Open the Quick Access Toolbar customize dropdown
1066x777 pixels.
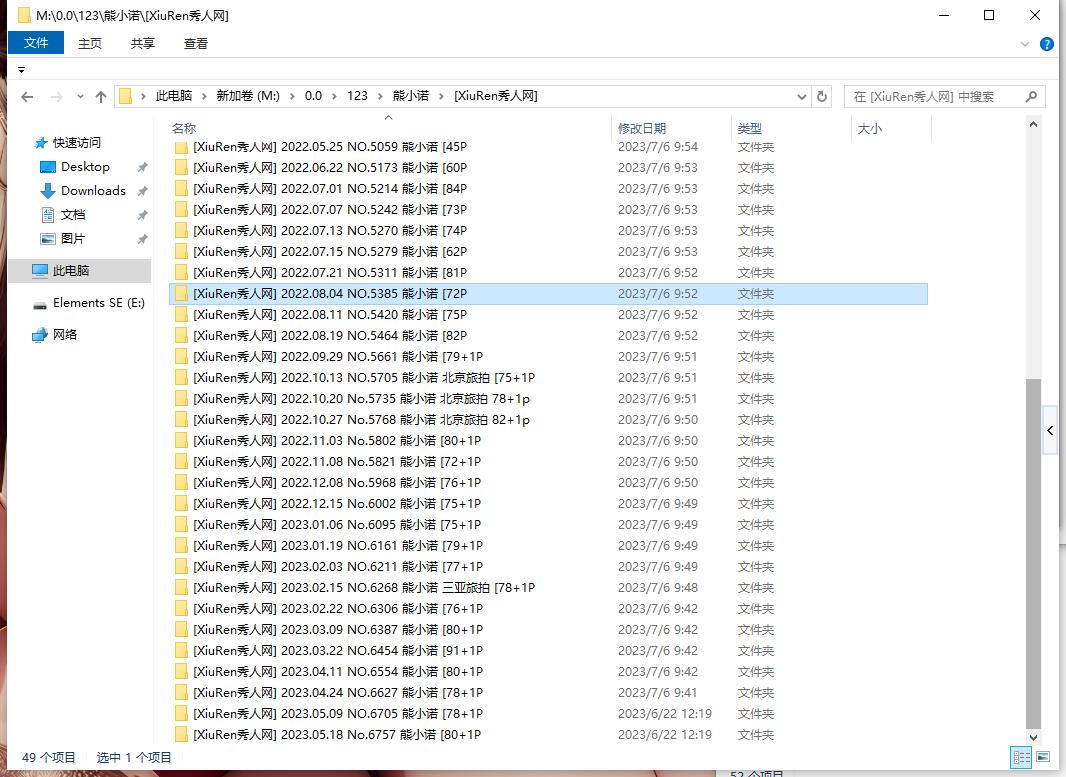point(22,70)
